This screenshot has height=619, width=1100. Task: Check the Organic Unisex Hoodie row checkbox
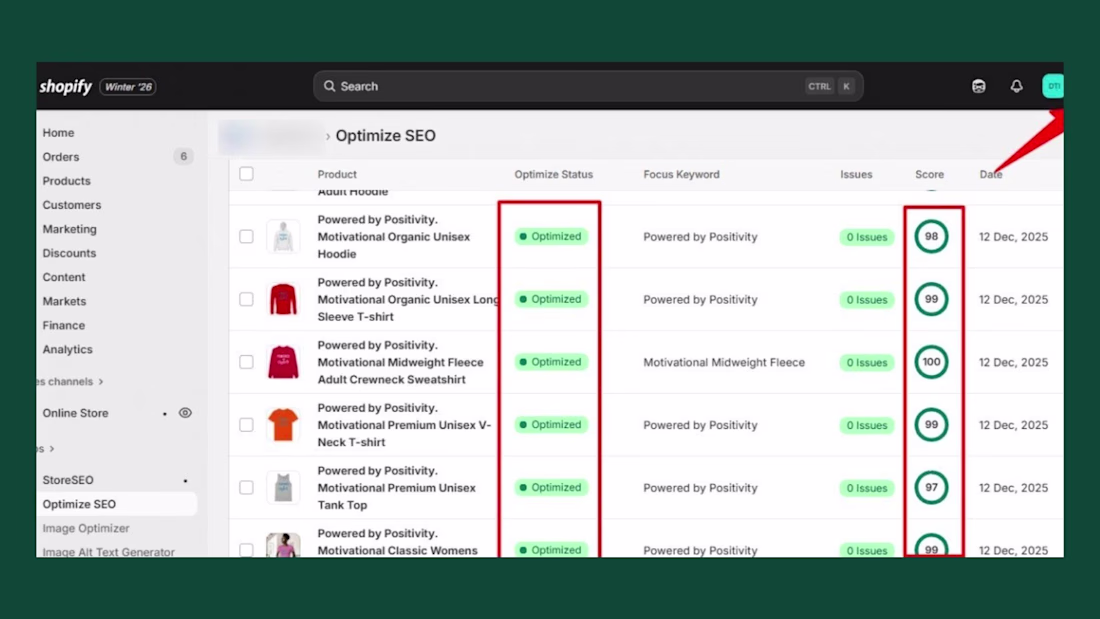pos(246,237)
